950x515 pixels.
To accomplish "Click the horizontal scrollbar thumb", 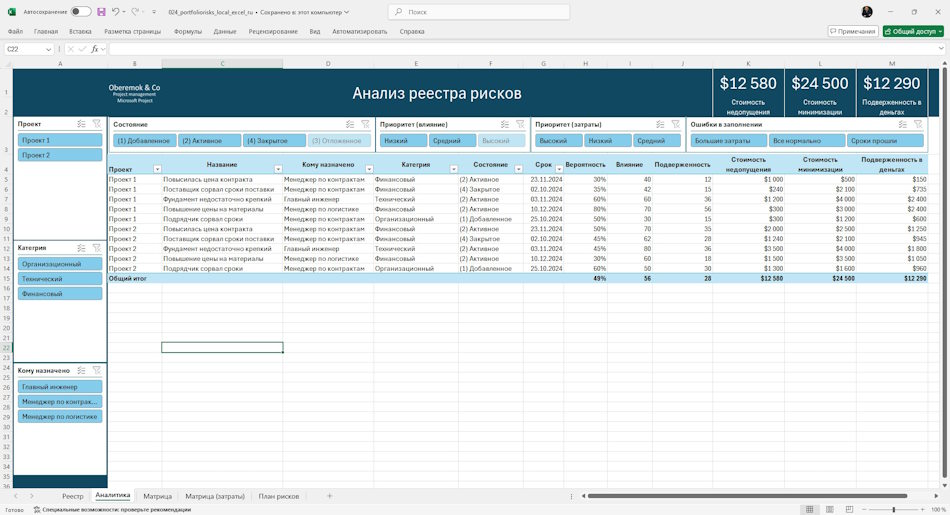I will tap(747, 496).
